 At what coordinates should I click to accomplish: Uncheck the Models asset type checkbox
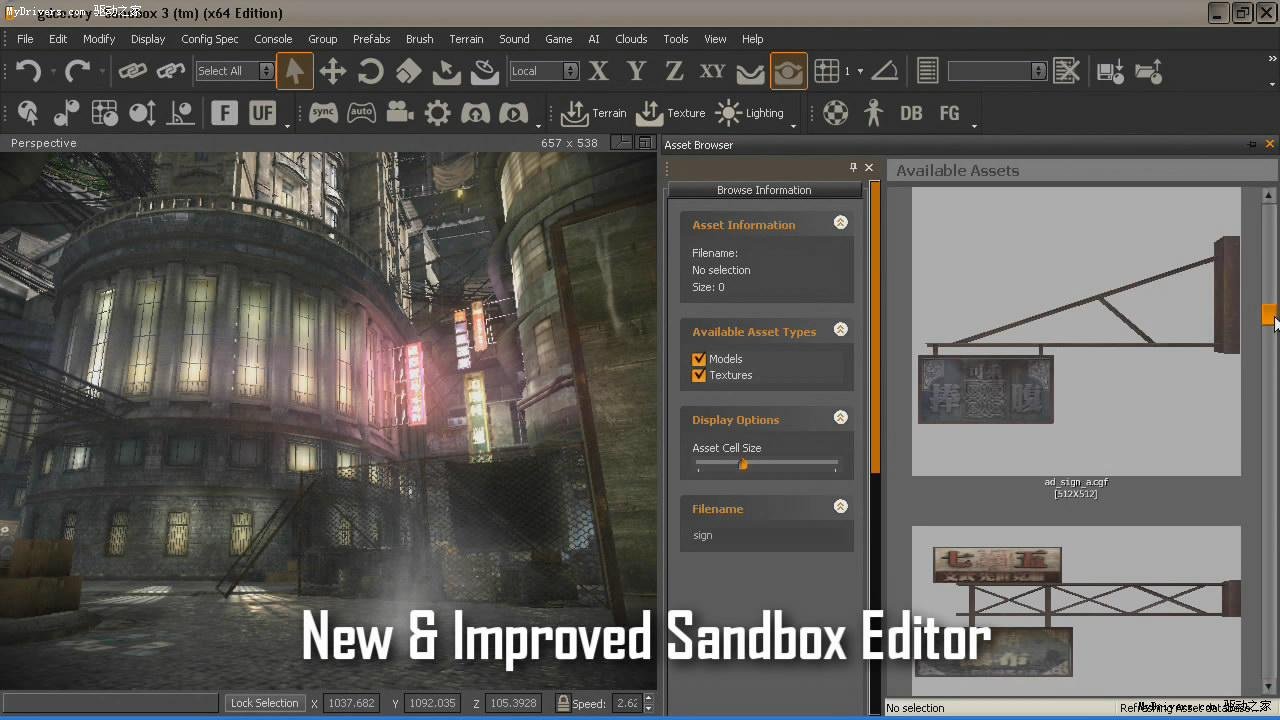click(699, 358)
